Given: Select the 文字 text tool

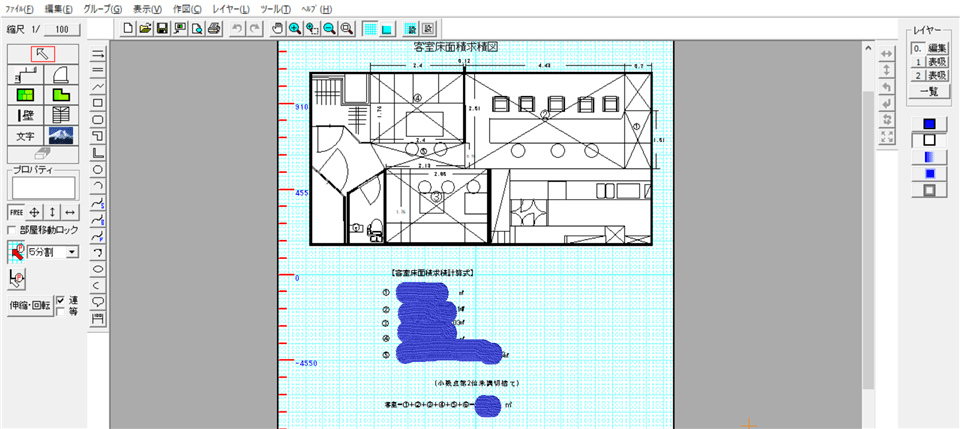Looking at the screenshot, I should point(25,135).
